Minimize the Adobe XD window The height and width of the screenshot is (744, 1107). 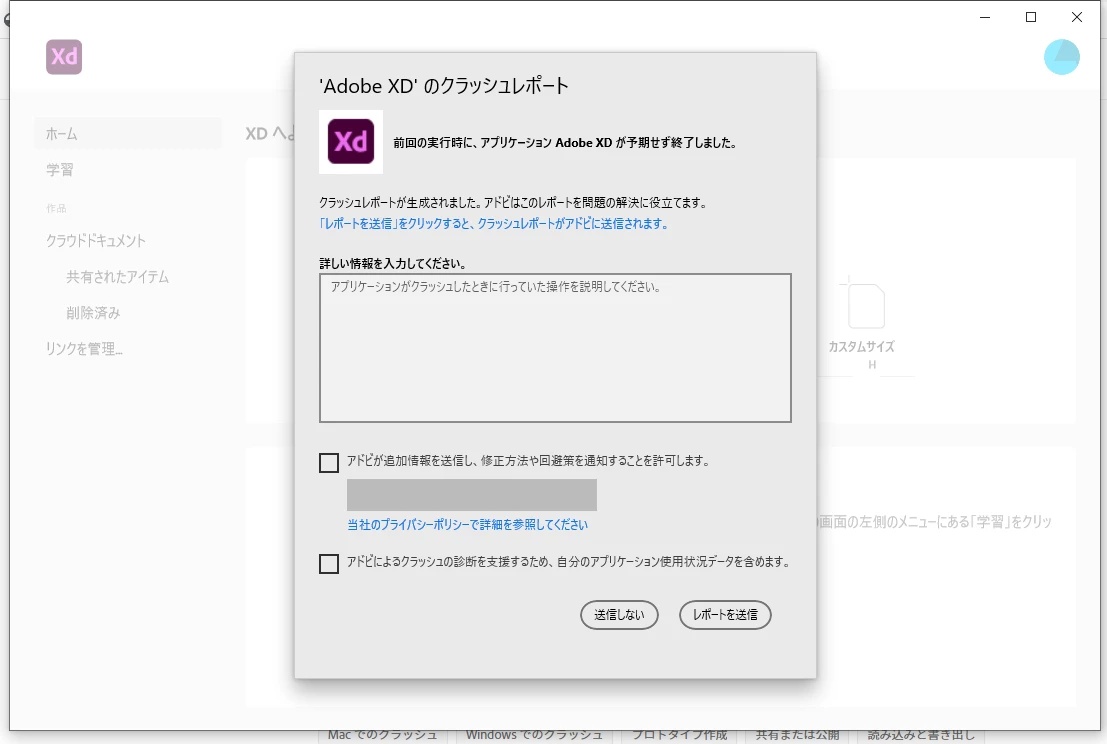tap(985, 17)
